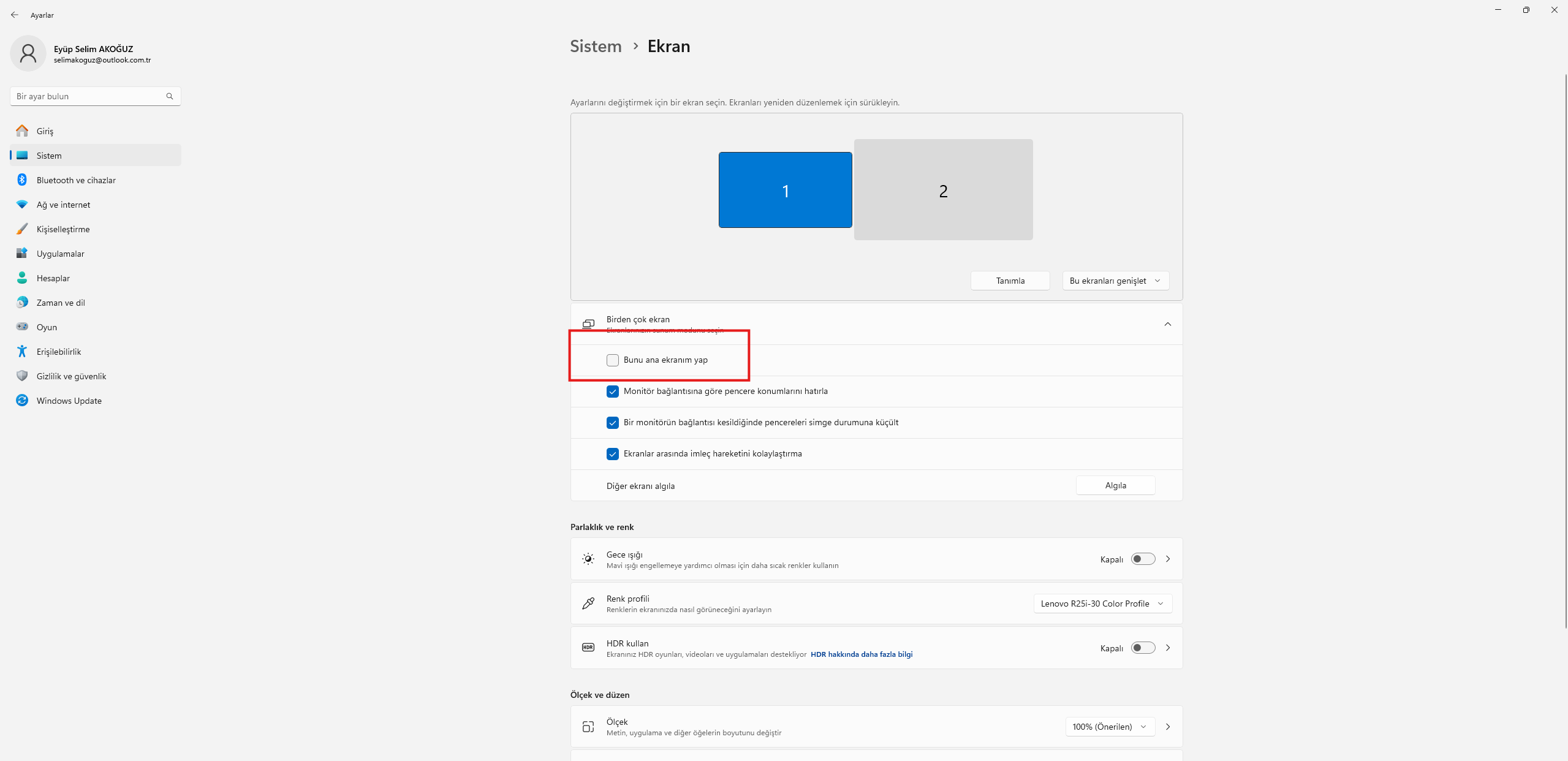Open Kişiselleştirme settings page

[96, 229]
